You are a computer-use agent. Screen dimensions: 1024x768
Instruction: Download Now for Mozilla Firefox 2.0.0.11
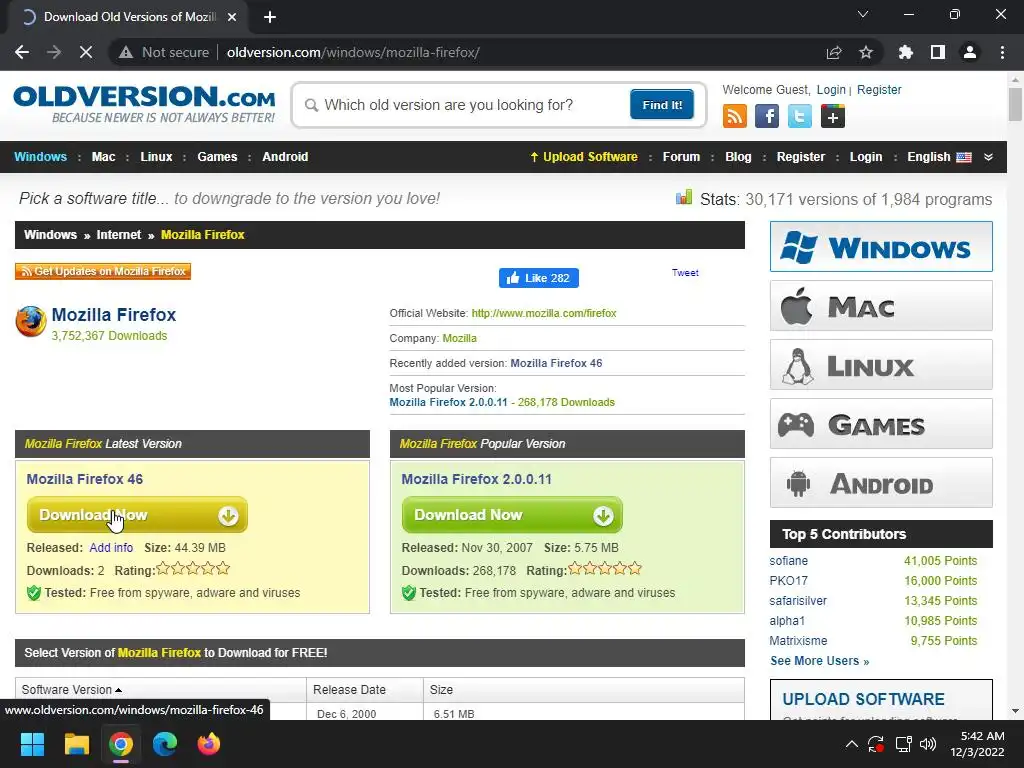tap(512, 515)
